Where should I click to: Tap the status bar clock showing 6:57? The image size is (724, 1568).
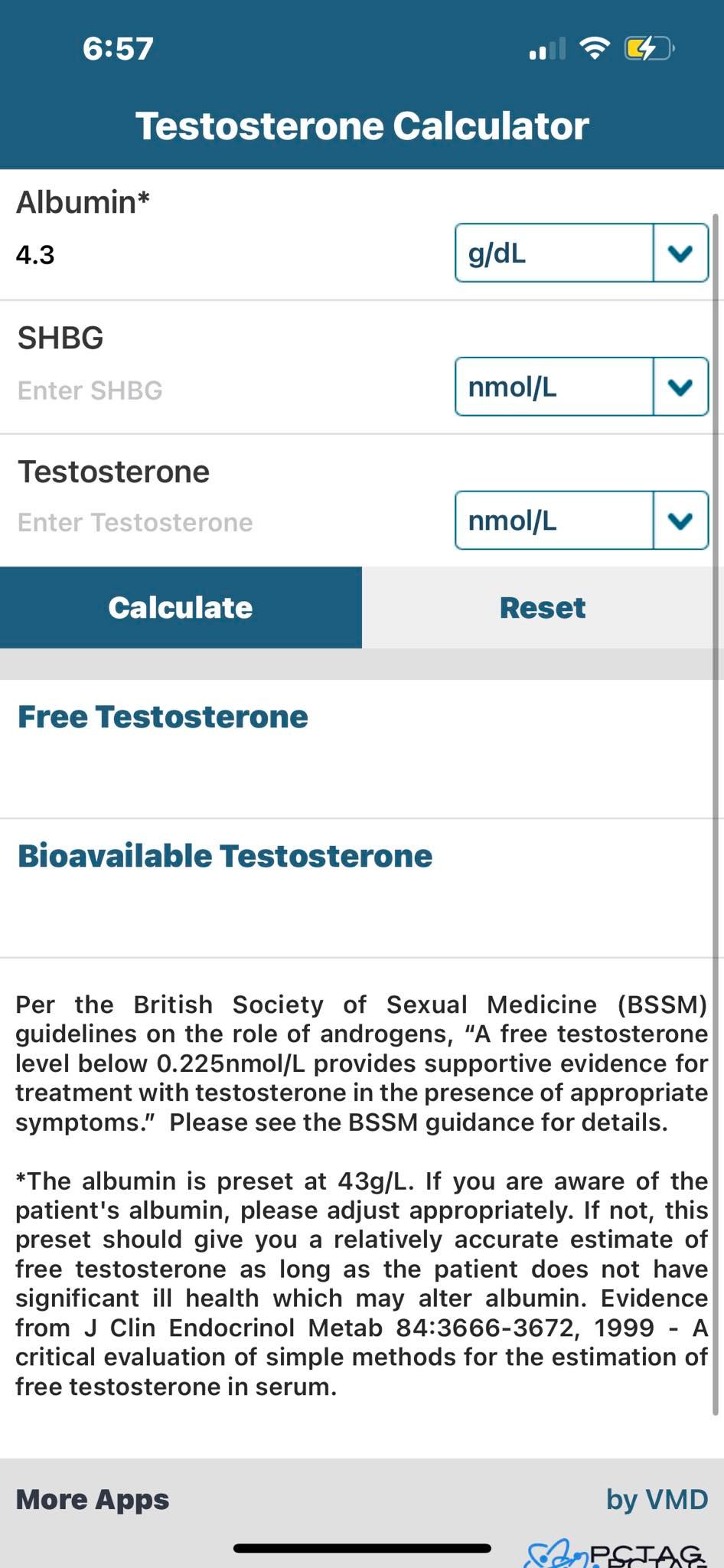(118, 49)
